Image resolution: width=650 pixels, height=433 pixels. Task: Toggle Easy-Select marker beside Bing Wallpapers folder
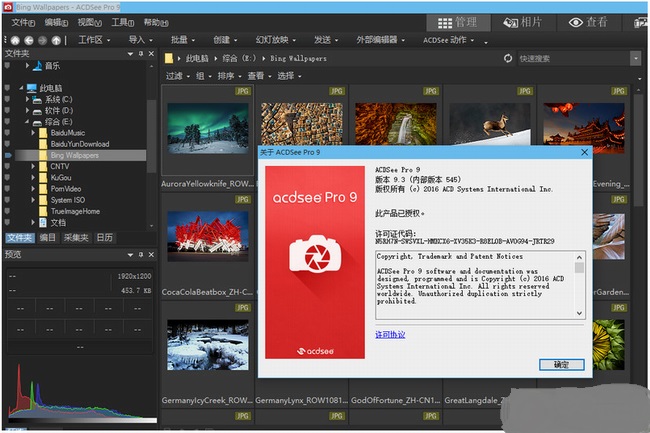pyautogui.click(x=8, y=155)
